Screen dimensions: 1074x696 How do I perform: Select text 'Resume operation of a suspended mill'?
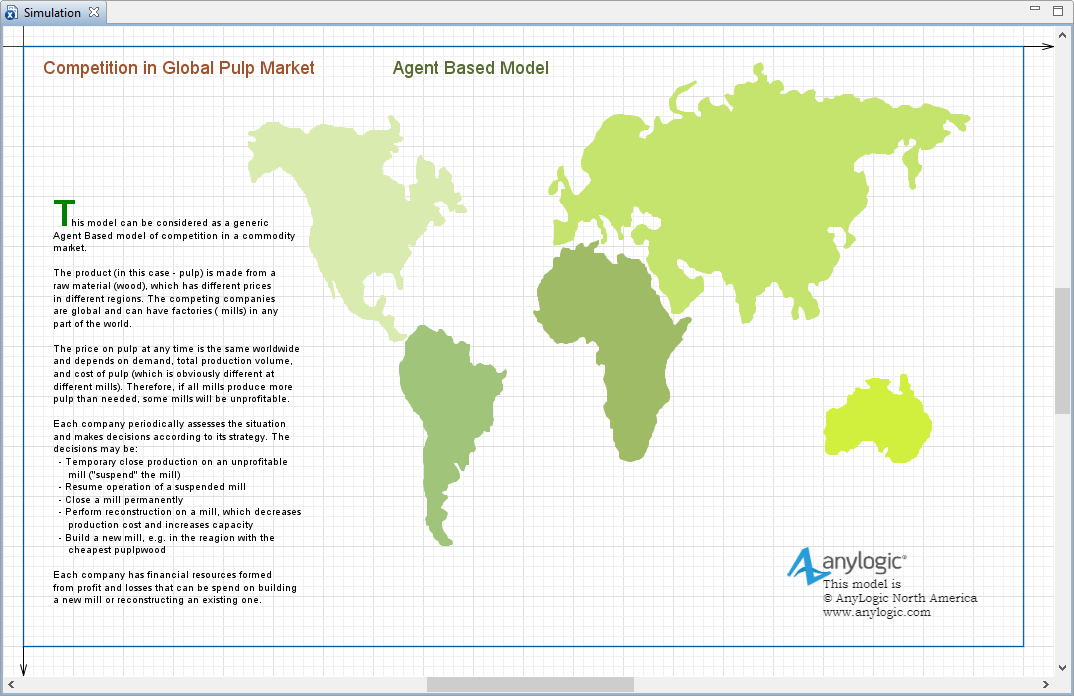(x=155, y=487)
